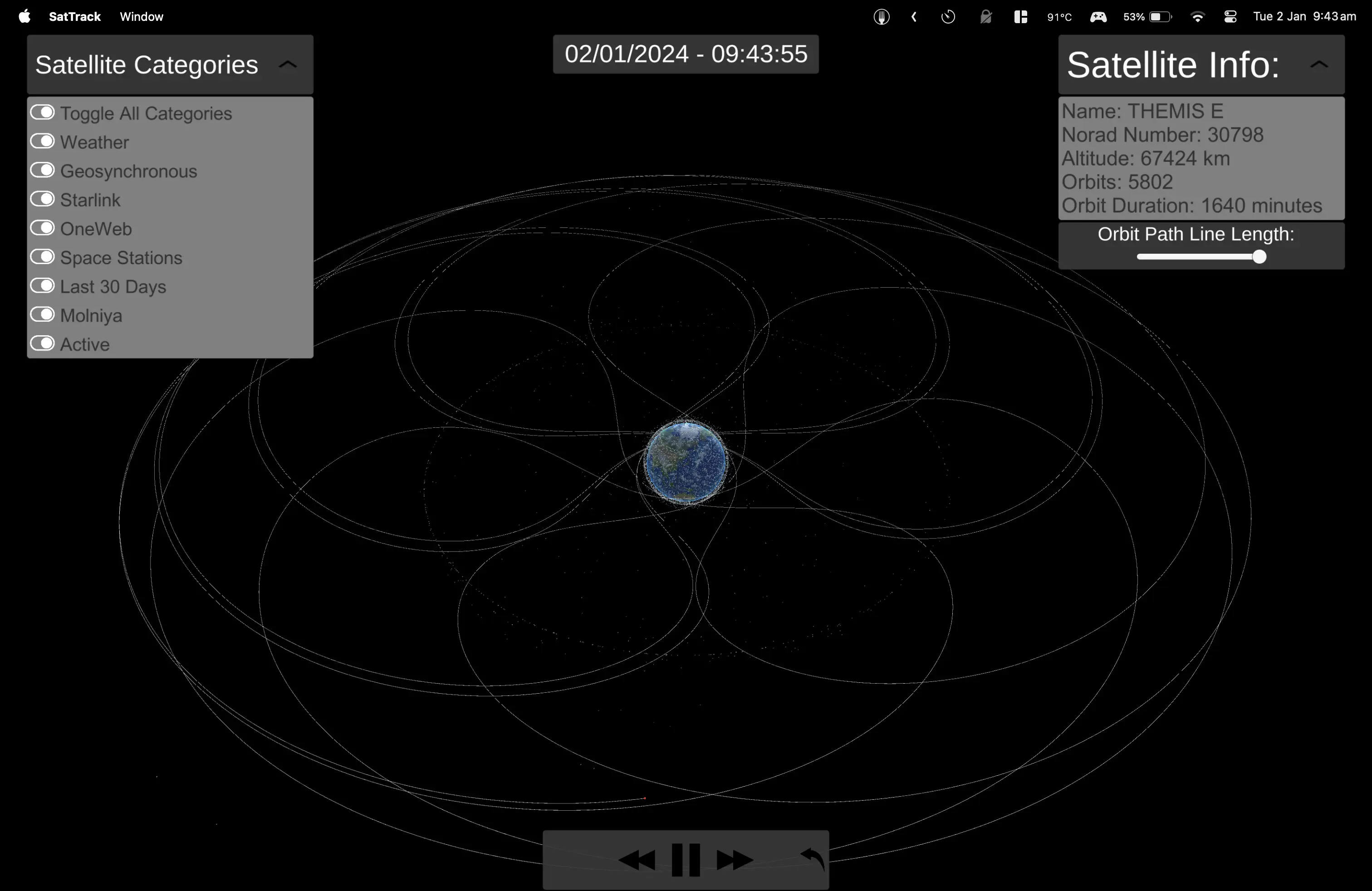The height and width of the screenshot is (891, 1372).
Task: Click the game controller menu bar icon
Action: (1098, 17)
